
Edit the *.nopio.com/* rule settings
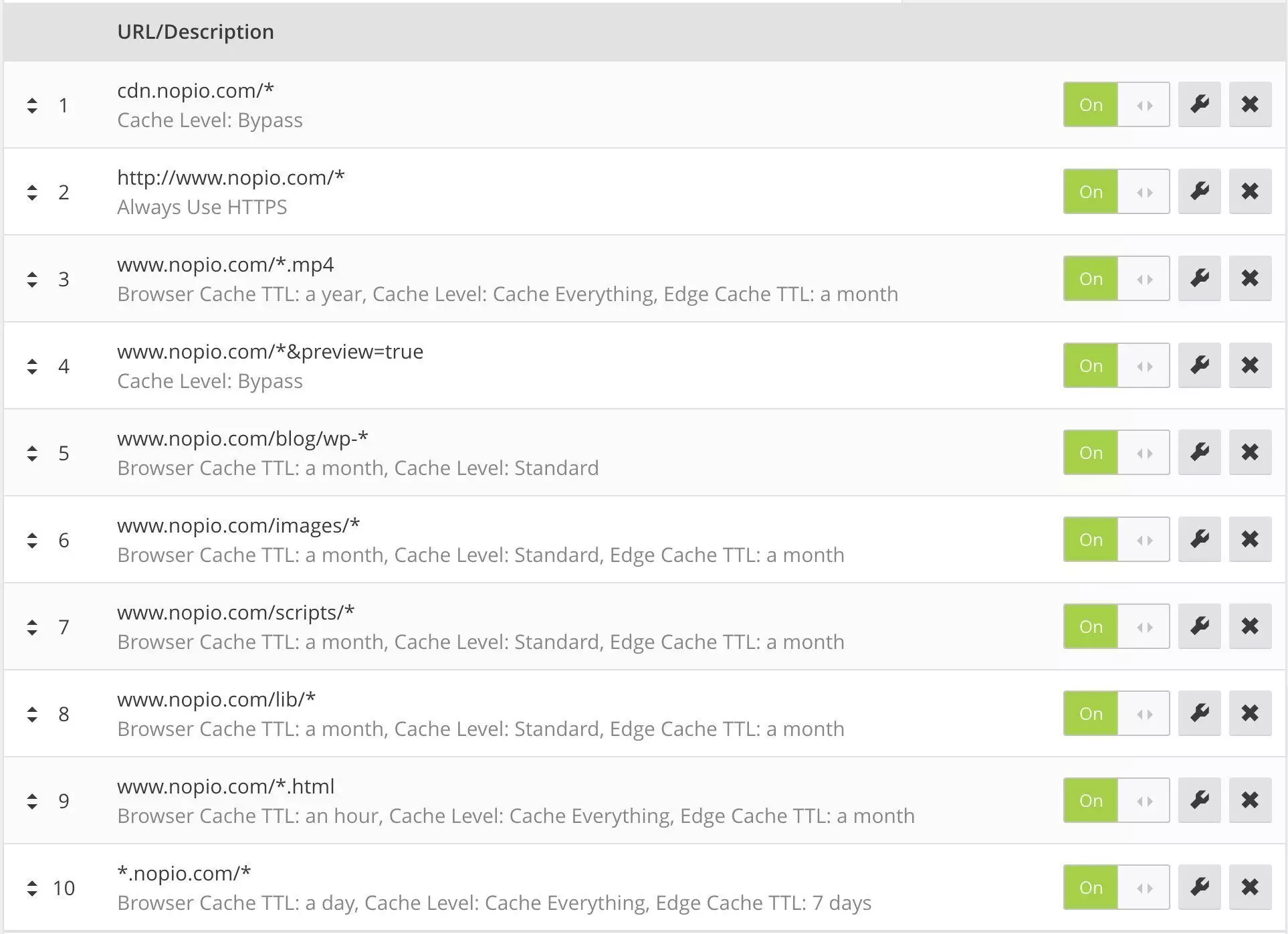coord(1200,887)
